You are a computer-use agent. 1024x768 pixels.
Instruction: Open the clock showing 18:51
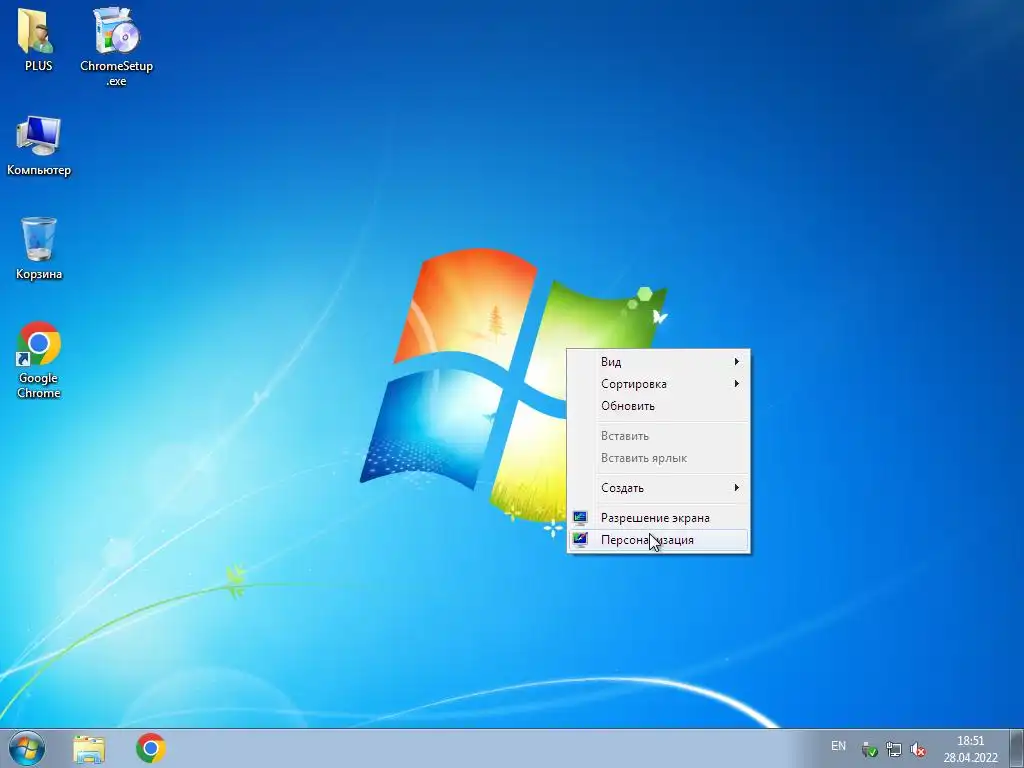[970, 749]
